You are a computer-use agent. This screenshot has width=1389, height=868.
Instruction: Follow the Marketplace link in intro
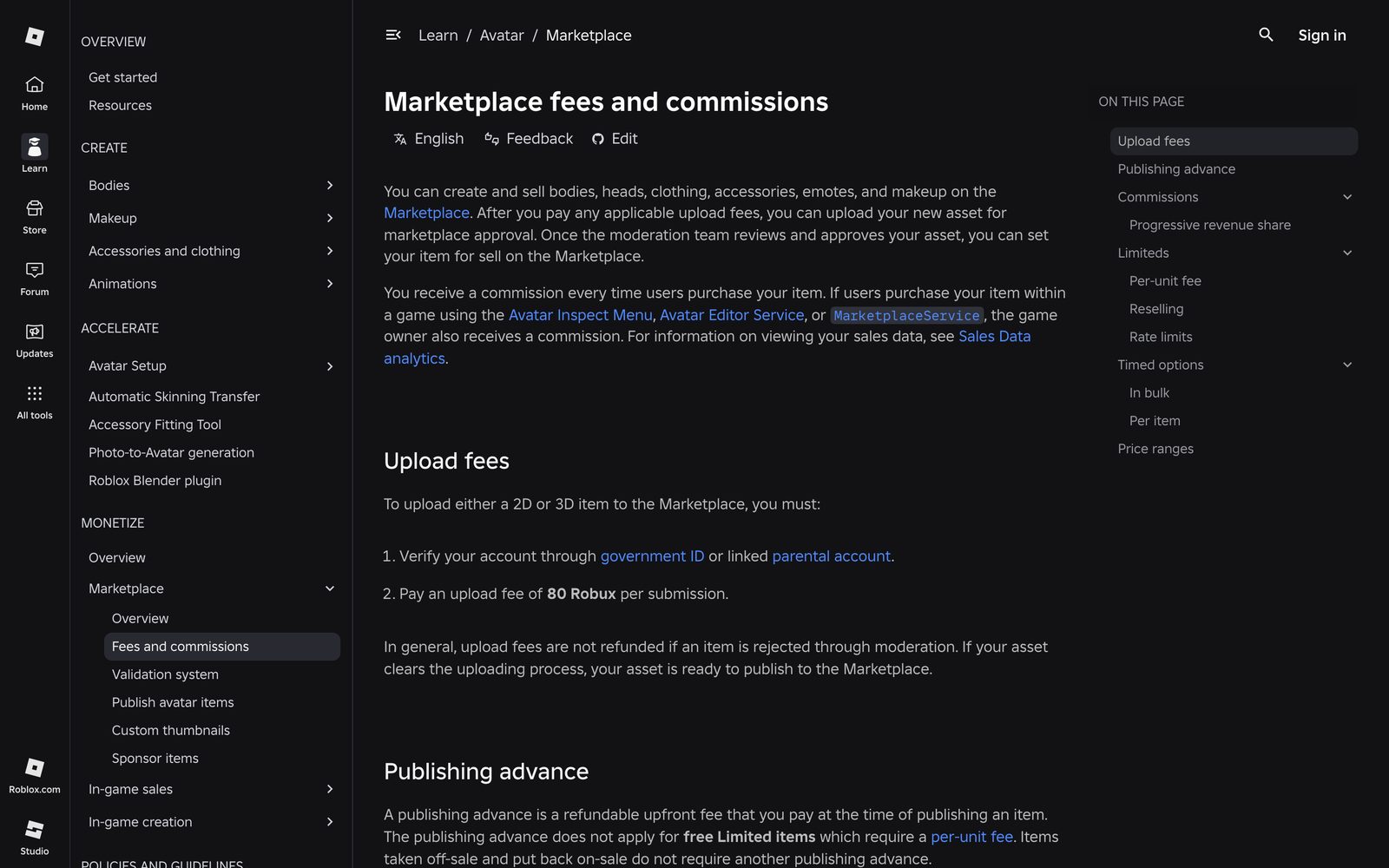[x=426, y=213]
